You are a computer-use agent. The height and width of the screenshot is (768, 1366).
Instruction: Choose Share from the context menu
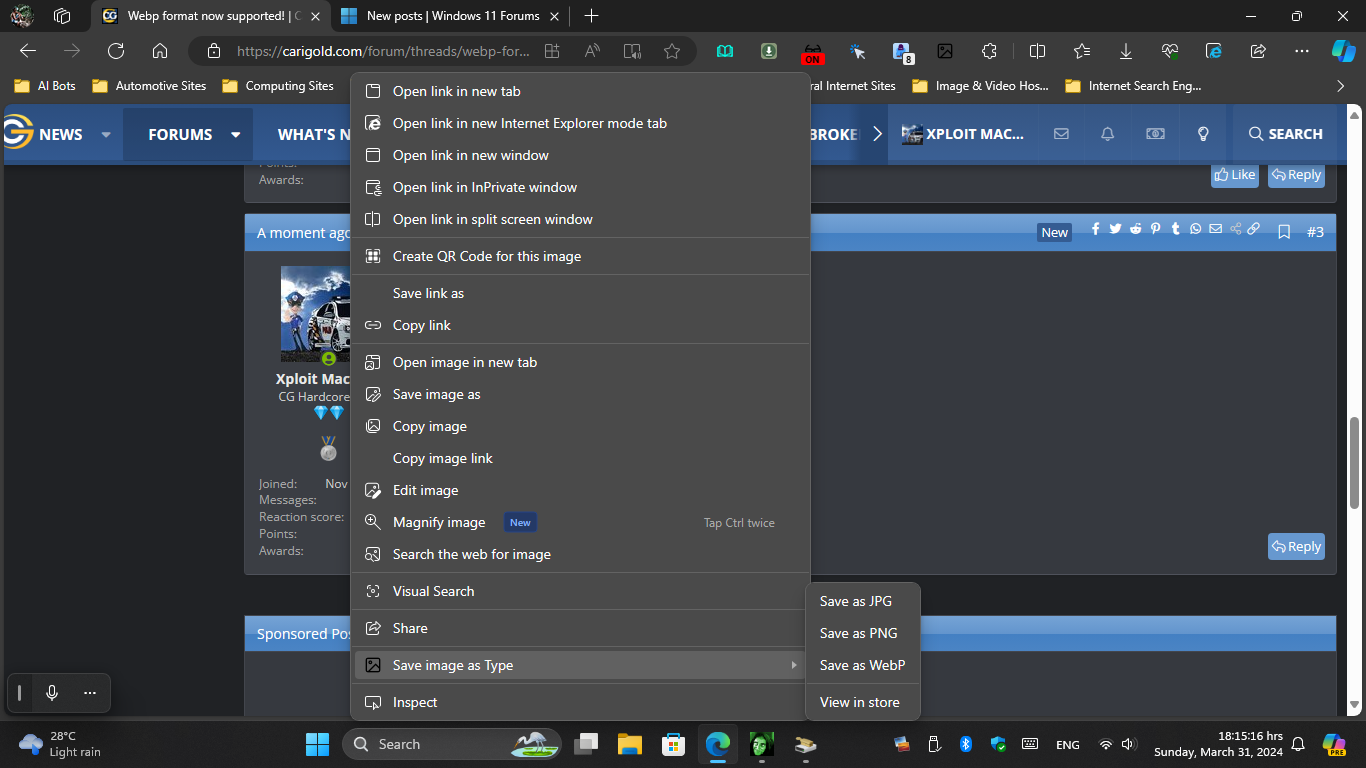click(580, 628)
